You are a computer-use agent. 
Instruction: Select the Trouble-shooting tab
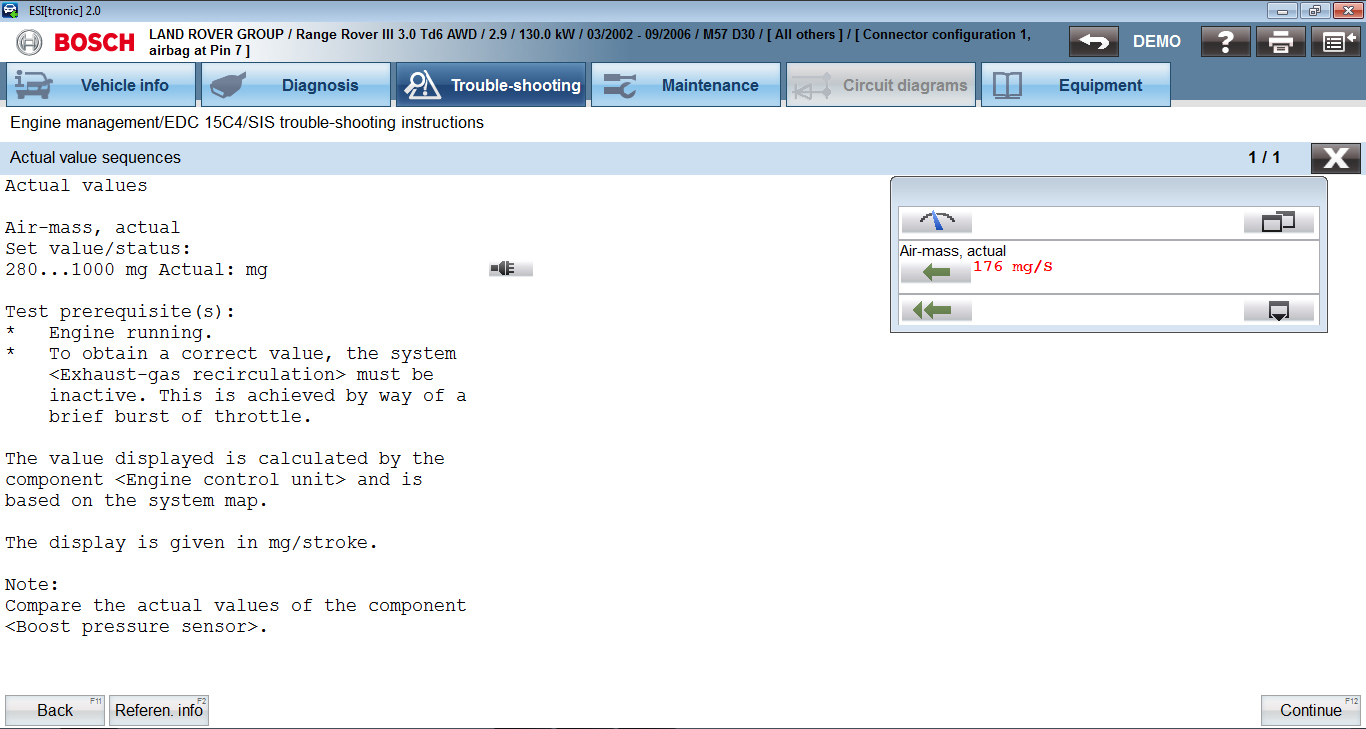pos(491,85)
